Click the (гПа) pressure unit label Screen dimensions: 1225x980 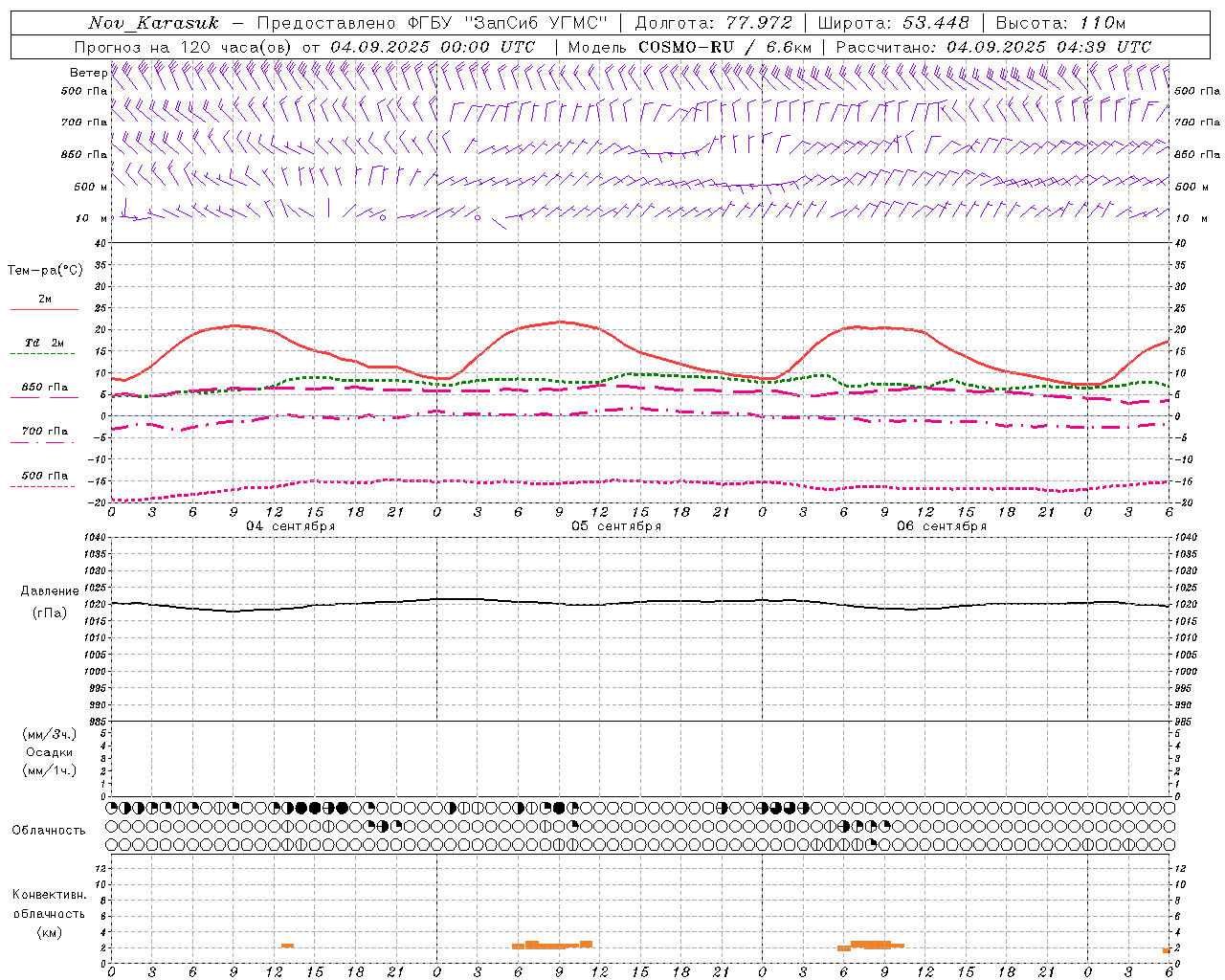point(50,612)
